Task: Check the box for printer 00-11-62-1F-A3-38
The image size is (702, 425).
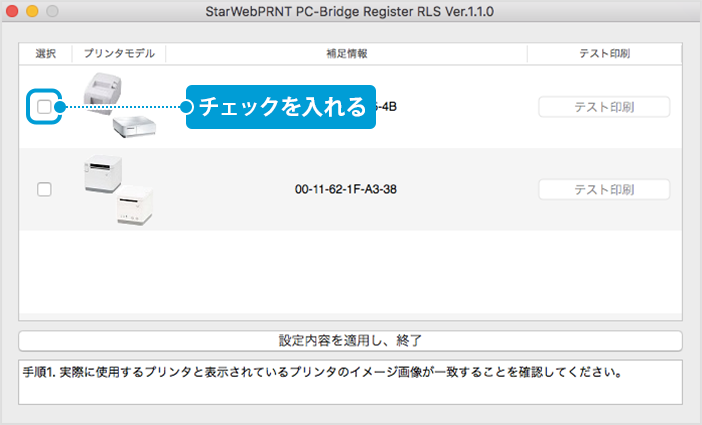Action: (44, 189)
